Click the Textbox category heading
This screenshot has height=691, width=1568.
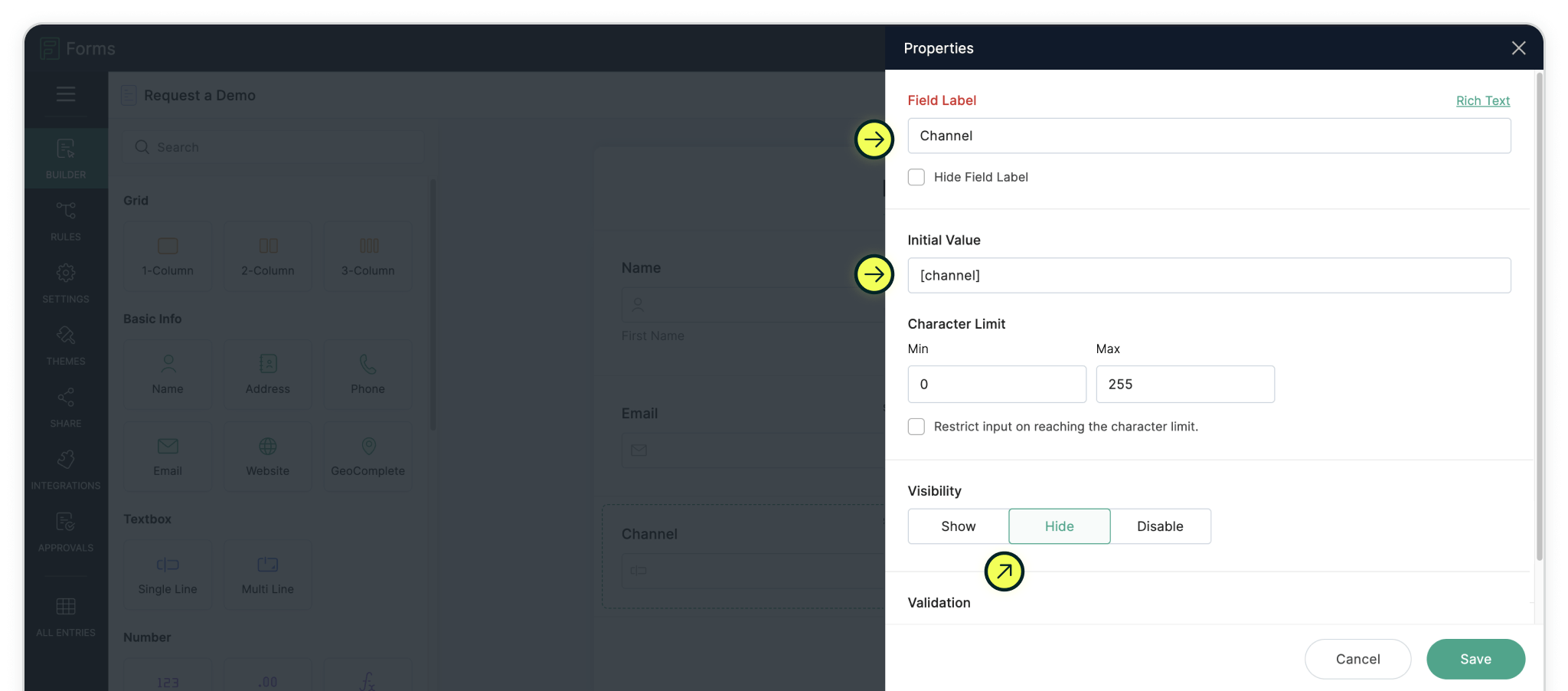pyautogui.click(x=147, y=519)
